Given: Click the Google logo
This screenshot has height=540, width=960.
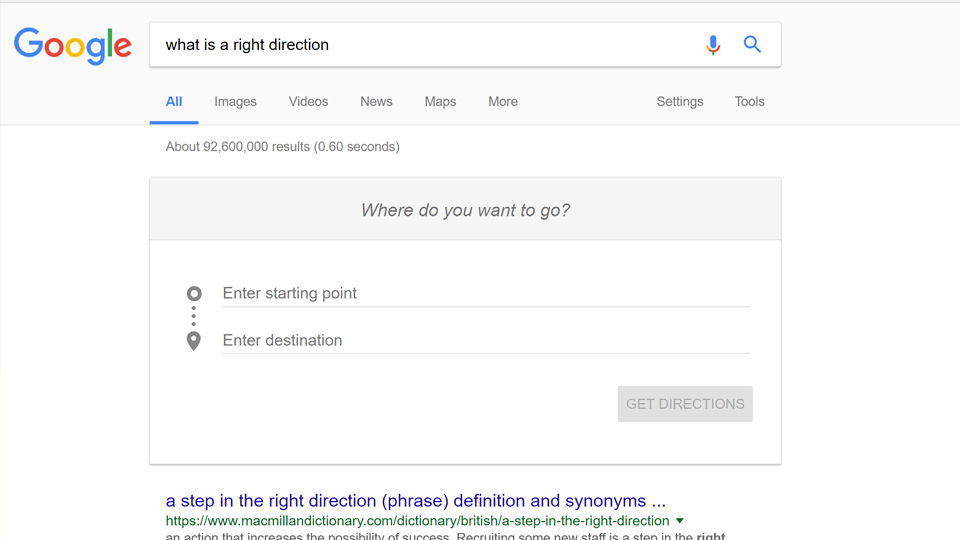Looking at the screenshot, I should (73, 45).
